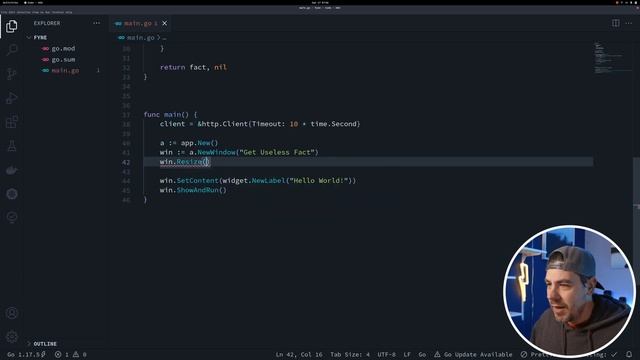Open go.sum in the explorer
The height and width of the screenshot is (360, 640).
(63, 59)
